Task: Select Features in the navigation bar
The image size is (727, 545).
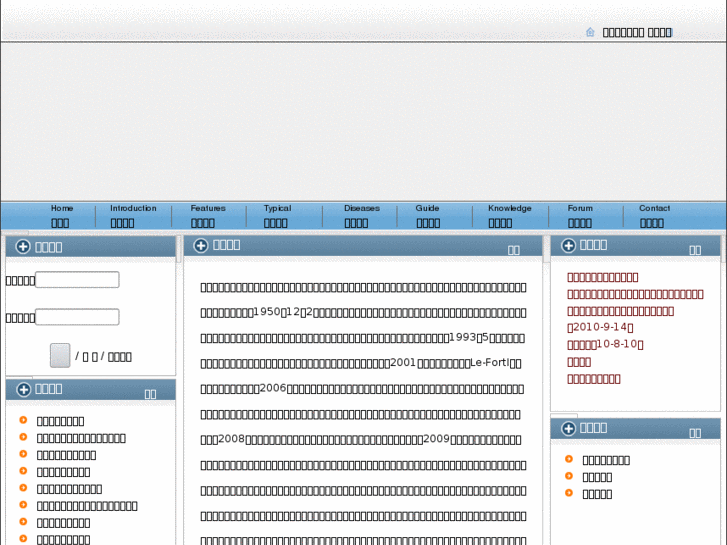Action: click(x=208, y=216)
